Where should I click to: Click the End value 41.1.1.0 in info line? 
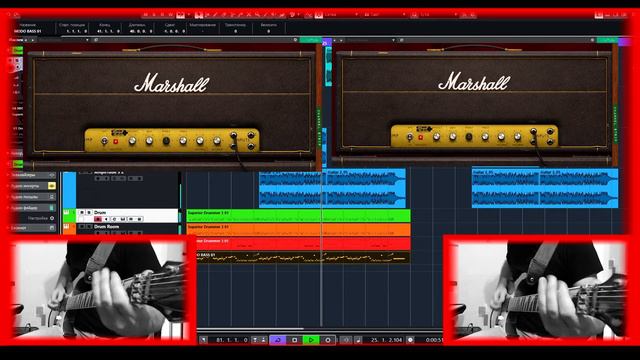109,31
